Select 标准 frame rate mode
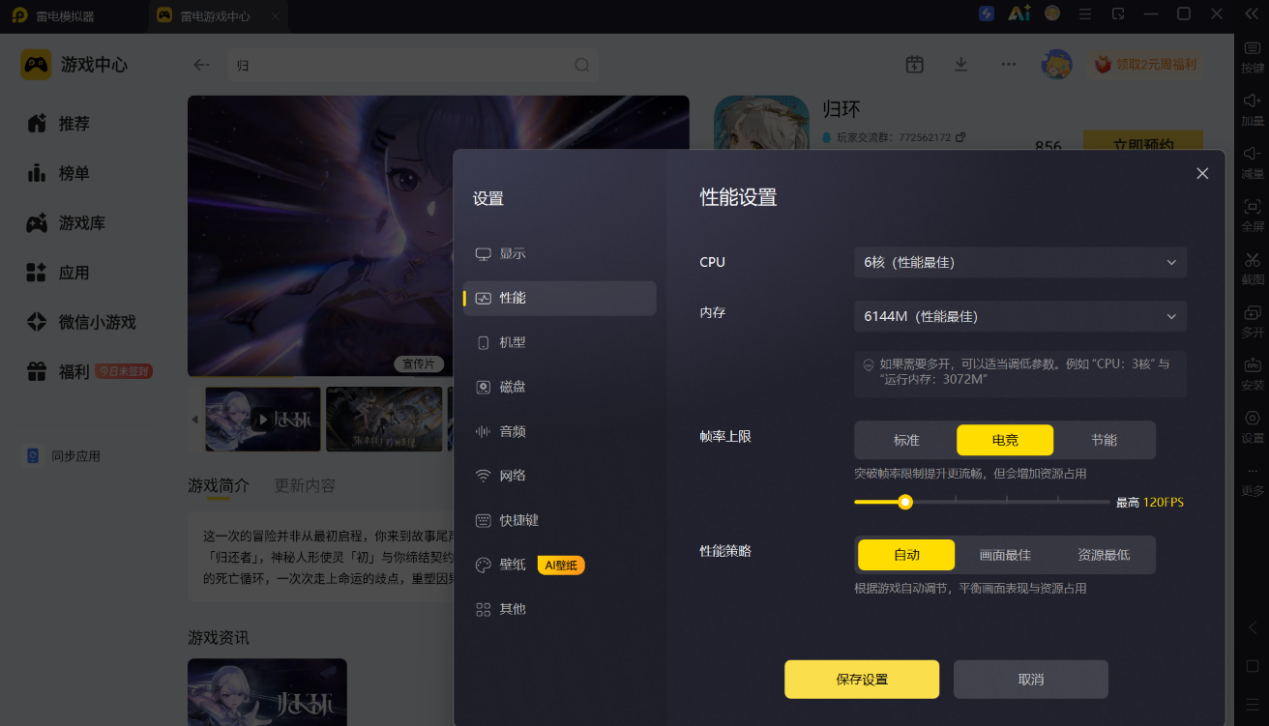Screen dimensions: 1269x726 coord(906,440)
